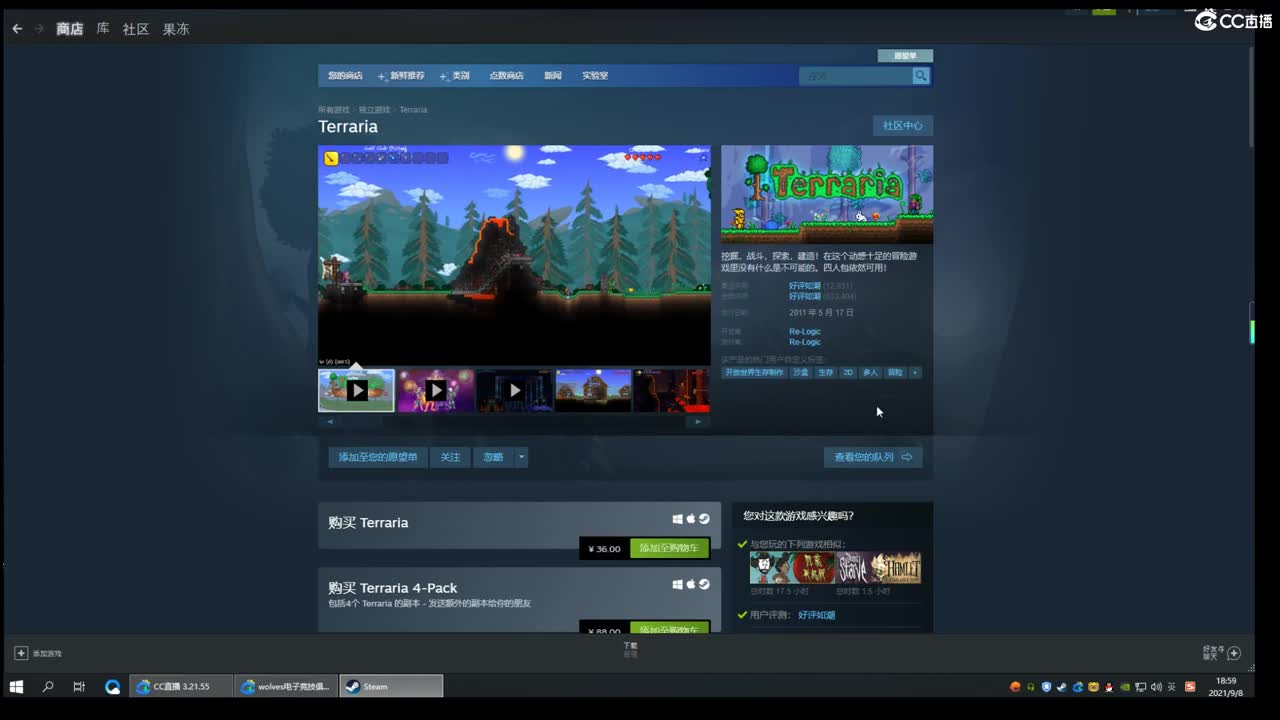Play the first Terraria trailer thumbnail

[356, 390]
